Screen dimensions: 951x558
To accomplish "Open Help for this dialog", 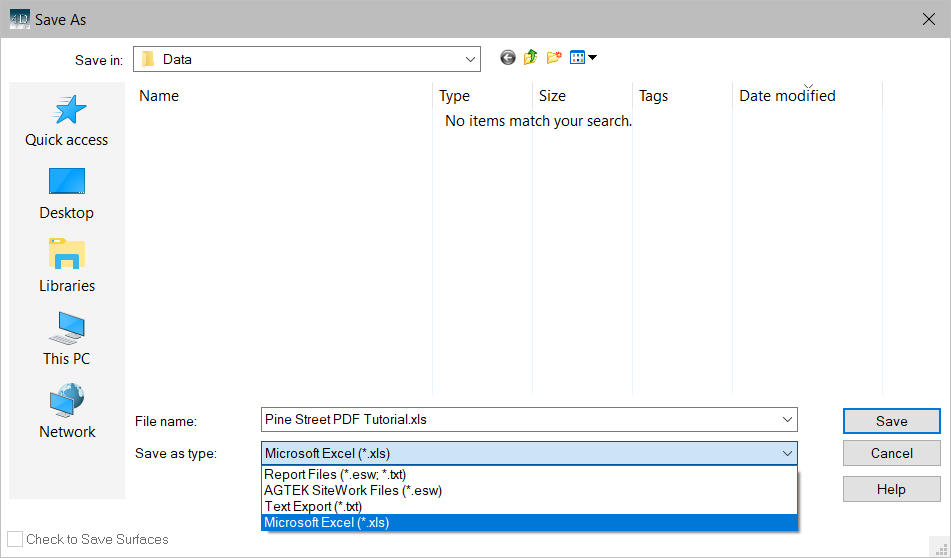I will pyautogui.click(x=891, y=489).
